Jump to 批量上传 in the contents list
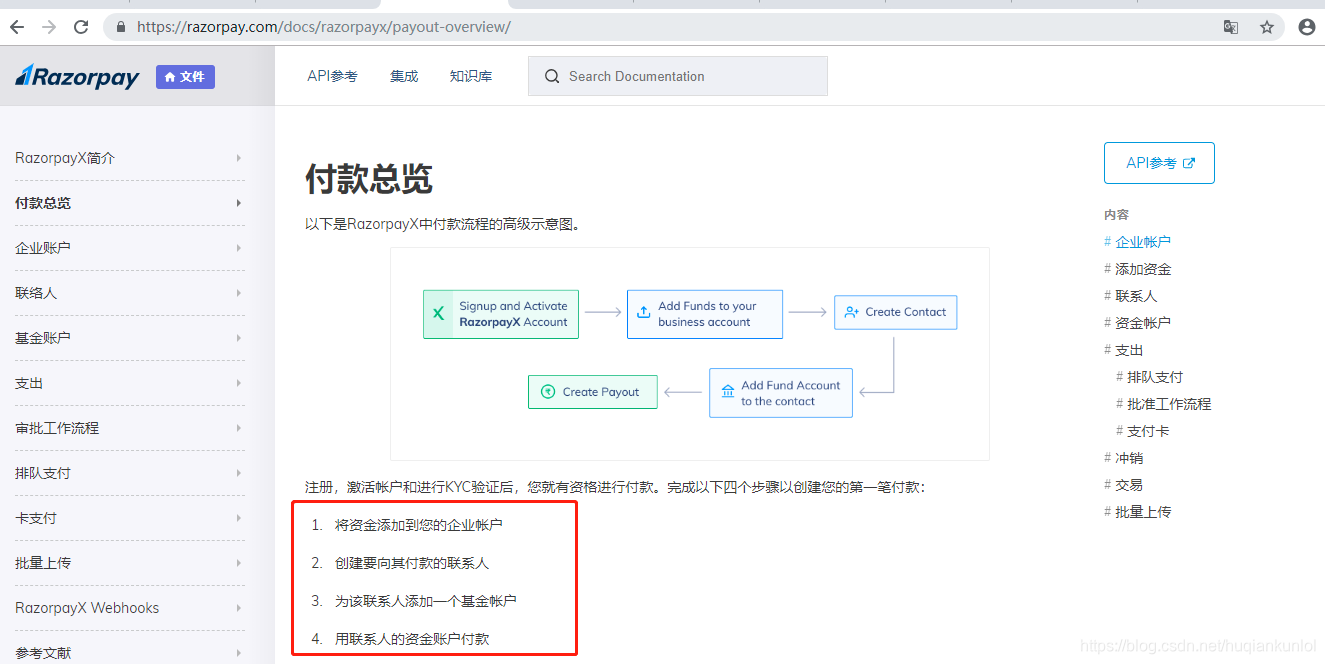Screen dimensions: 1325x664 pyautogui.click(x=1143, y=512)
